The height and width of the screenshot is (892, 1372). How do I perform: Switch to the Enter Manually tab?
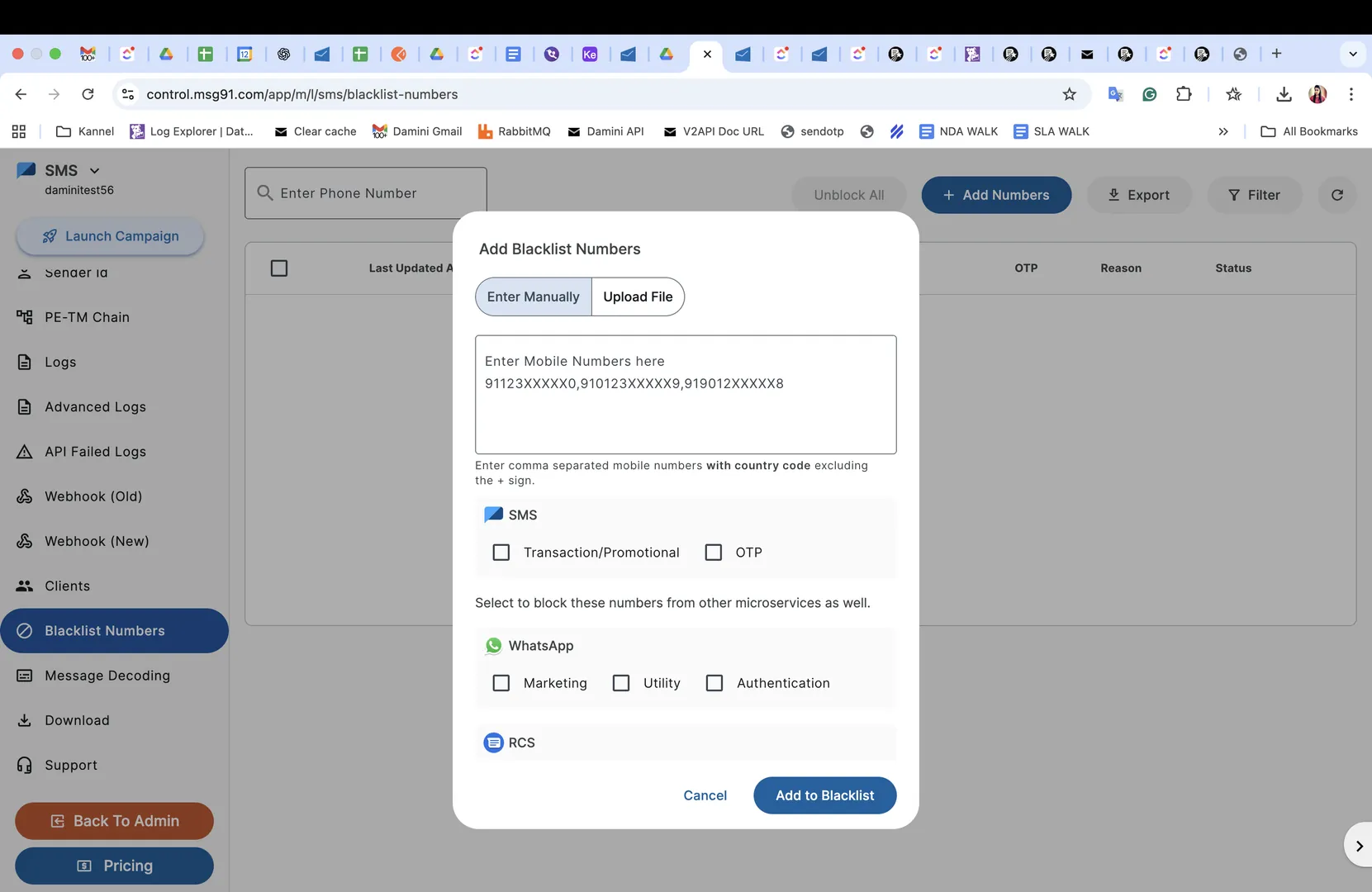(x=534, y=297)
